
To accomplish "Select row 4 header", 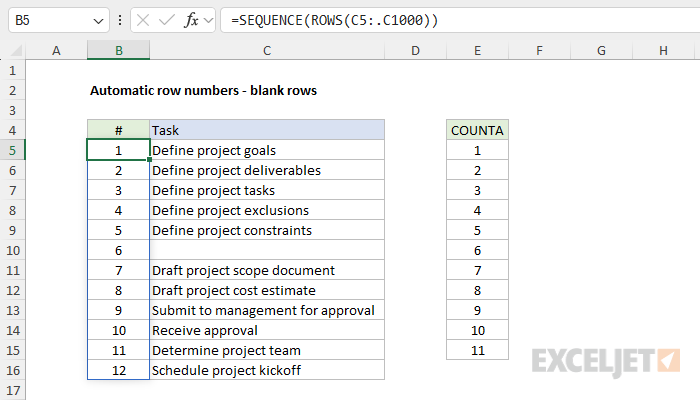I will [x=12, y=130].
